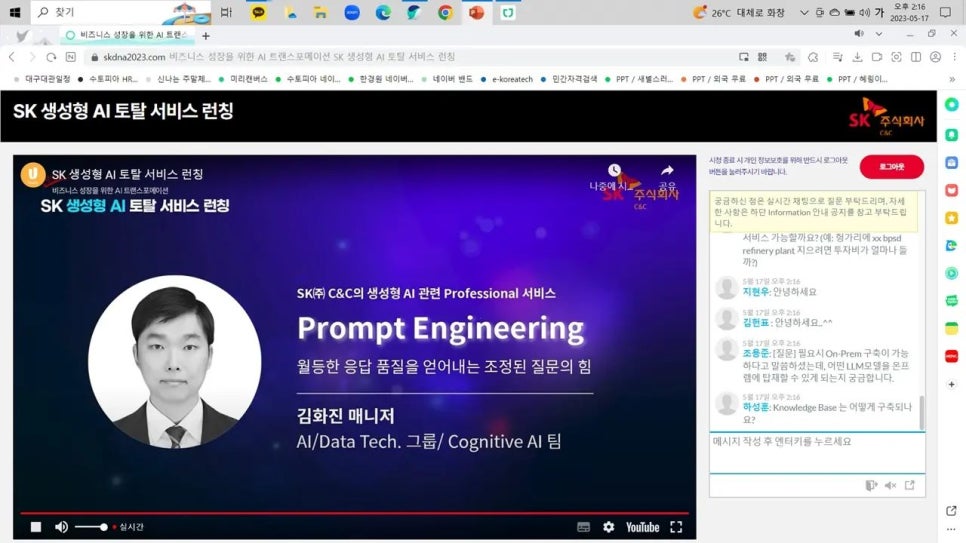Open Chrome from the Windows taskbar
Image resolution: width=966 pixels, height=543 pixels.
click(445, 12)
